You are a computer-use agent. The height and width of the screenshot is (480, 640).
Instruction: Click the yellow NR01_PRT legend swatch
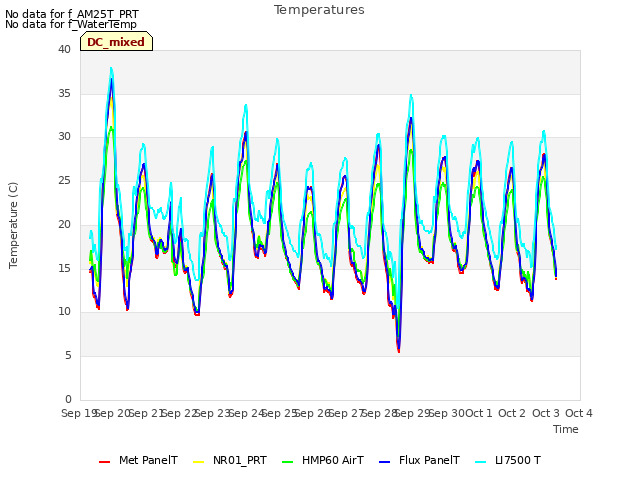click(198, 462)
